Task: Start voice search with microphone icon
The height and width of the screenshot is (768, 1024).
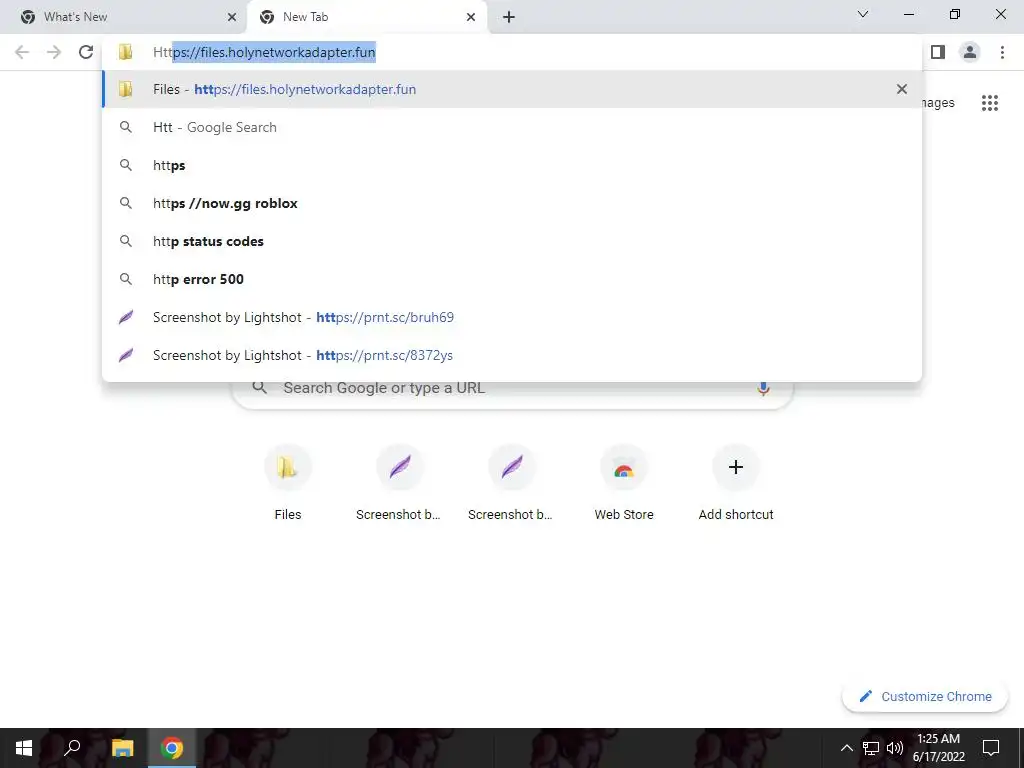Action: tap(763, 388)
